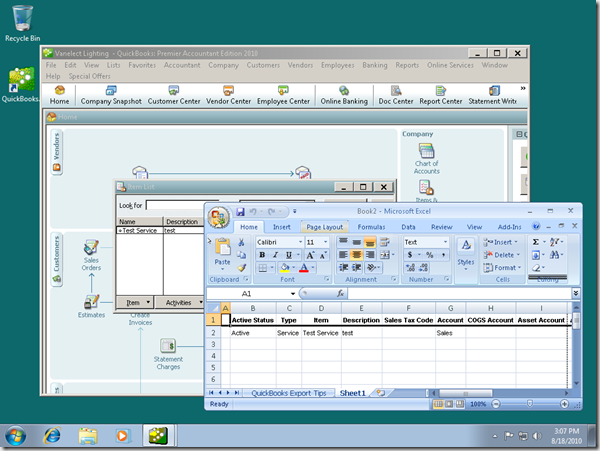Open Chart of Accounts on QuickBooks home

(x=426, y=159)
